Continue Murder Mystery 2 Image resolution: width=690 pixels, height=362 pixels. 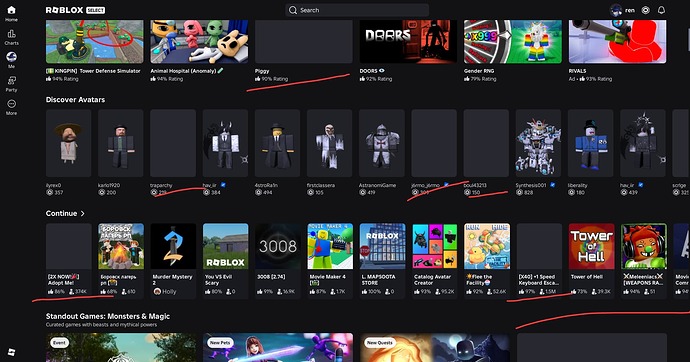tap(173, 260)
